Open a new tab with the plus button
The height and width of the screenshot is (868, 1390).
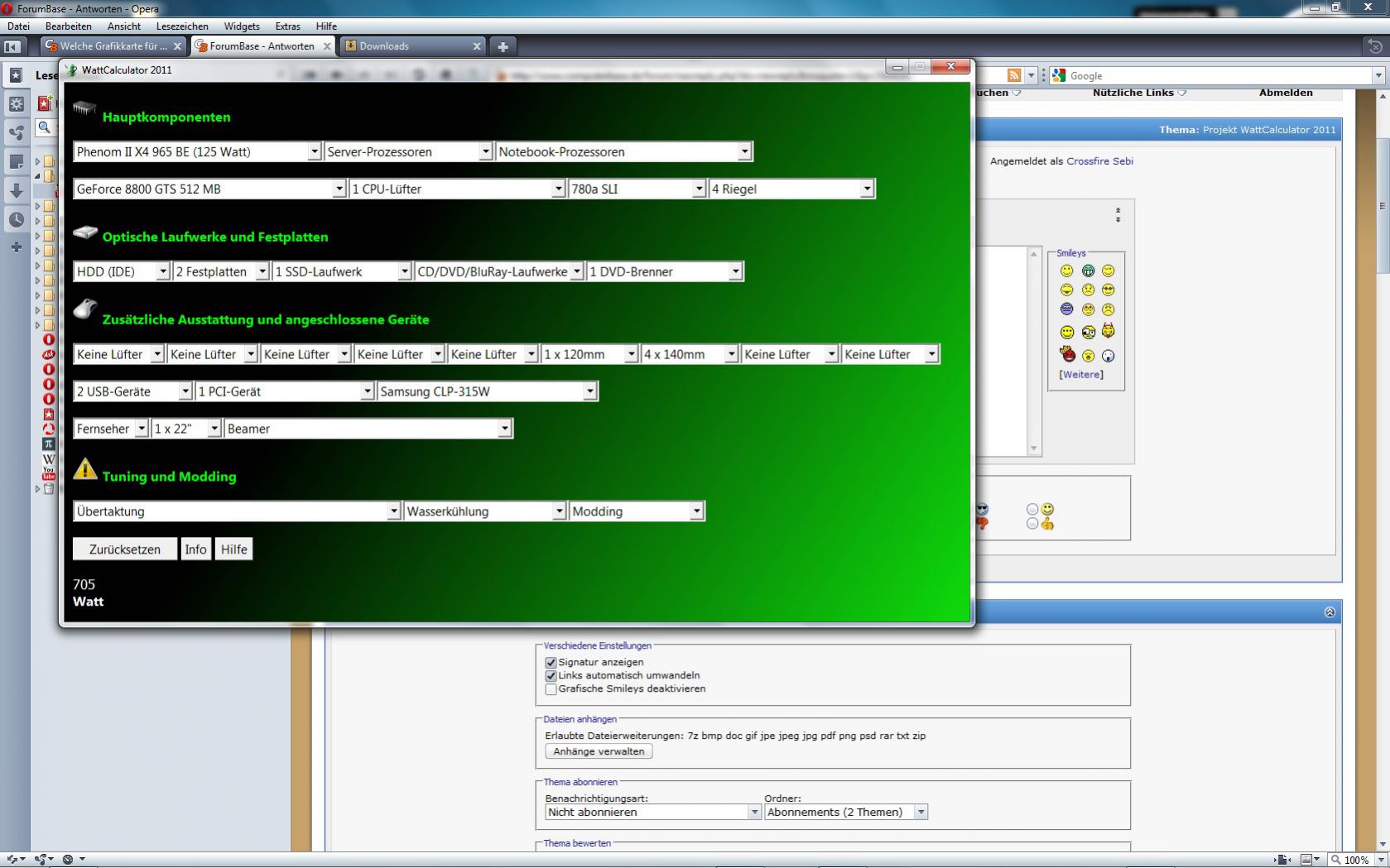tap(503, 46)
